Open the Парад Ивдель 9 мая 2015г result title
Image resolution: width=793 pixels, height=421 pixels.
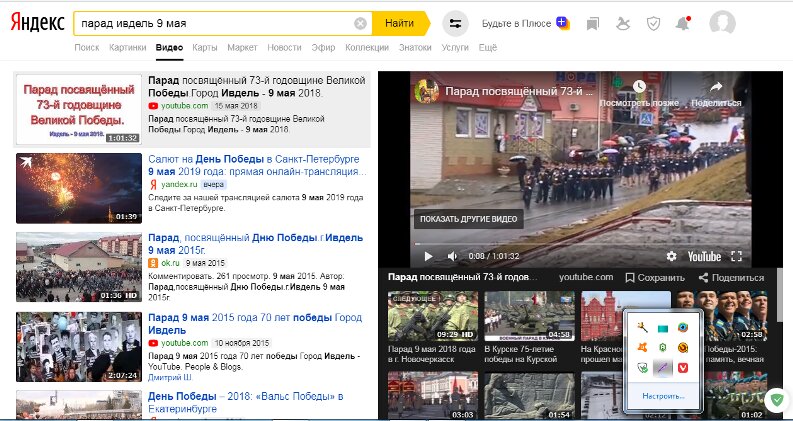point(255,244)
